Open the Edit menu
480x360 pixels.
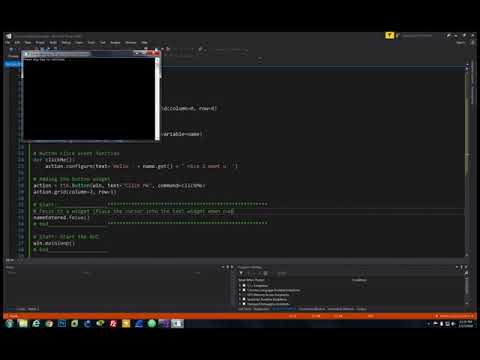[17, 43]
